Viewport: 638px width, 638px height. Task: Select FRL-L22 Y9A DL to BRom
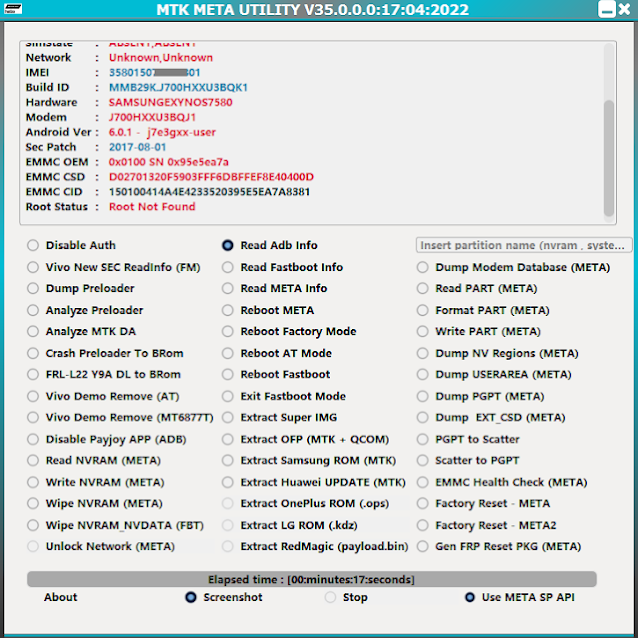33,374
